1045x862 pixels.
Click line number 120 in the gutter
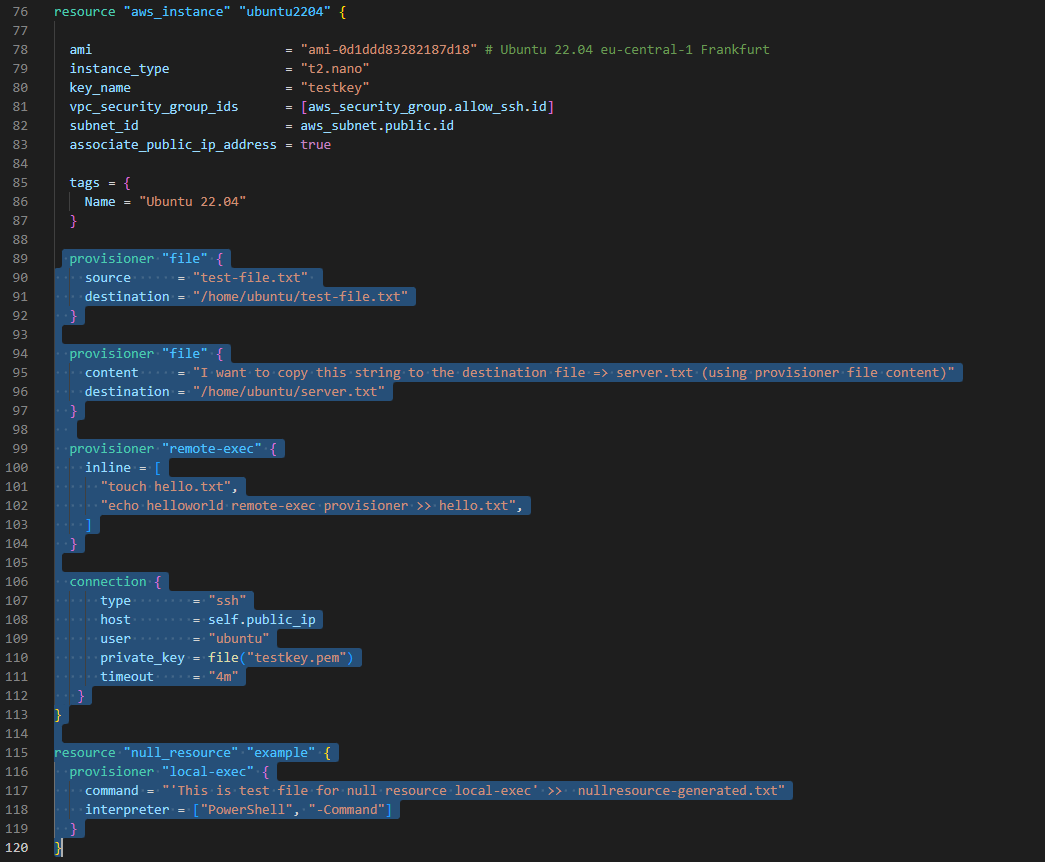click(17, 847)
